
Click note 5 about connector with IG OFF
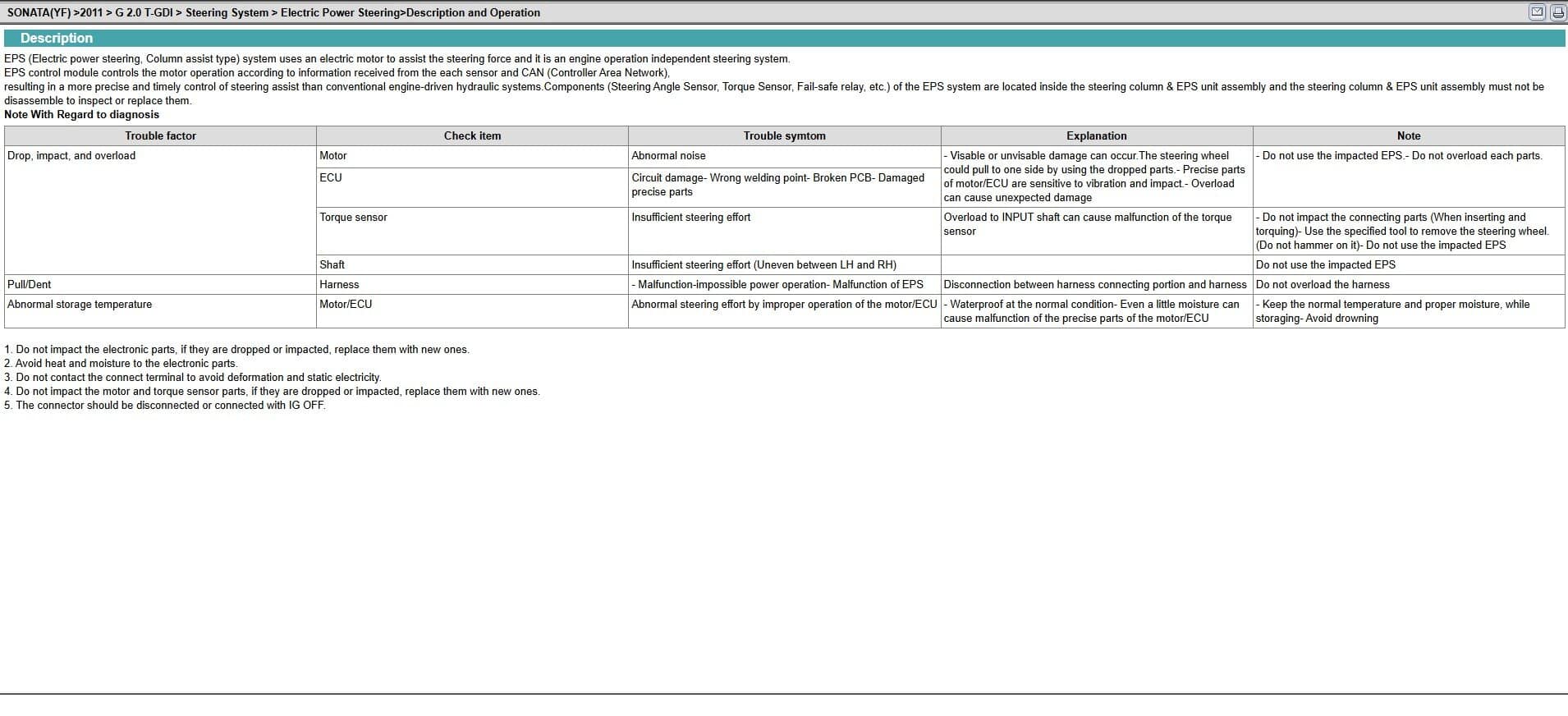tap(165, 406)
